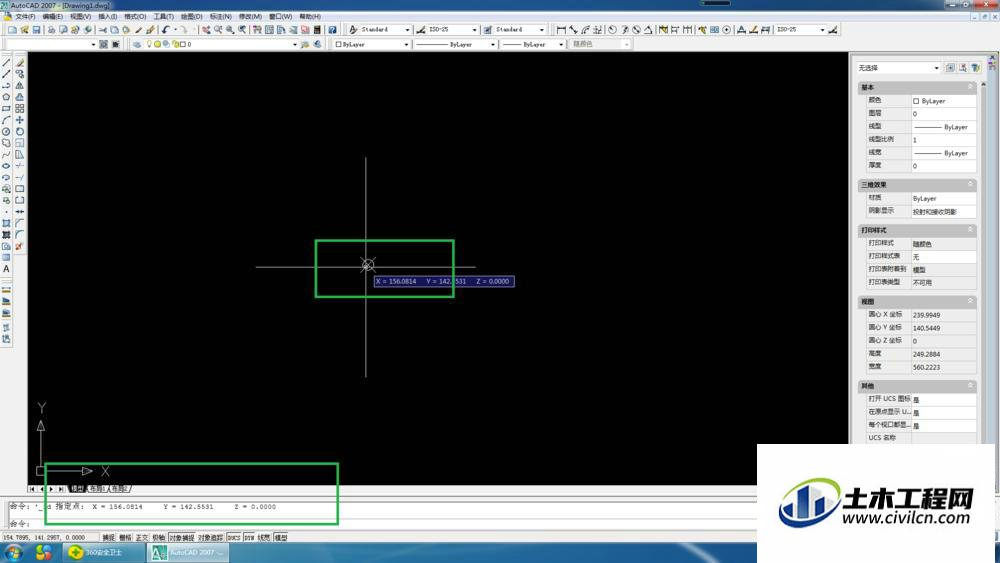This screenshot has width=1000, height=563.
Task: Select the Array modify tool
Action: (x=20, y=108)
